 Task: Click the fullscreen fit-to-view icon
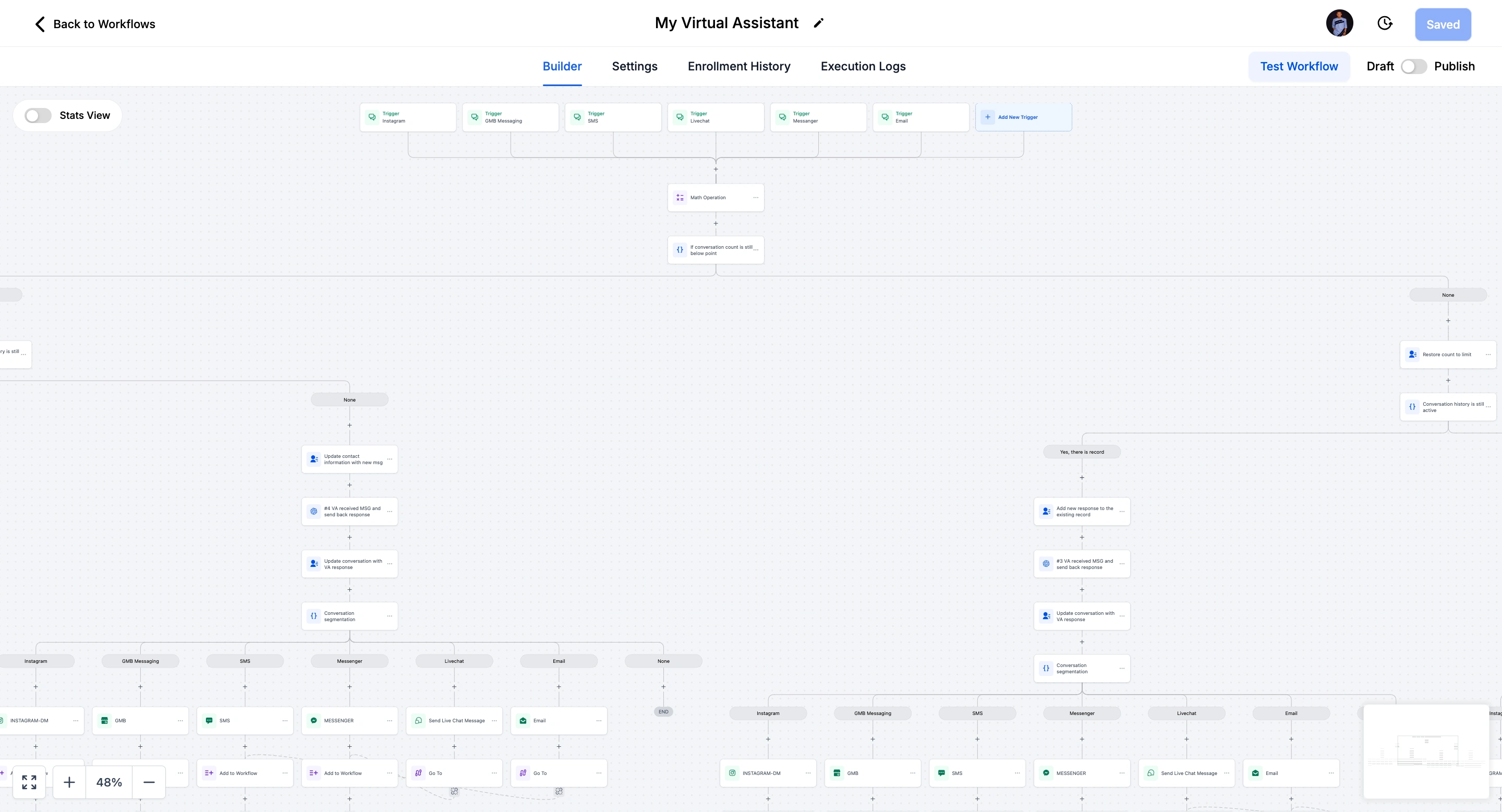(x=29, y=782)
